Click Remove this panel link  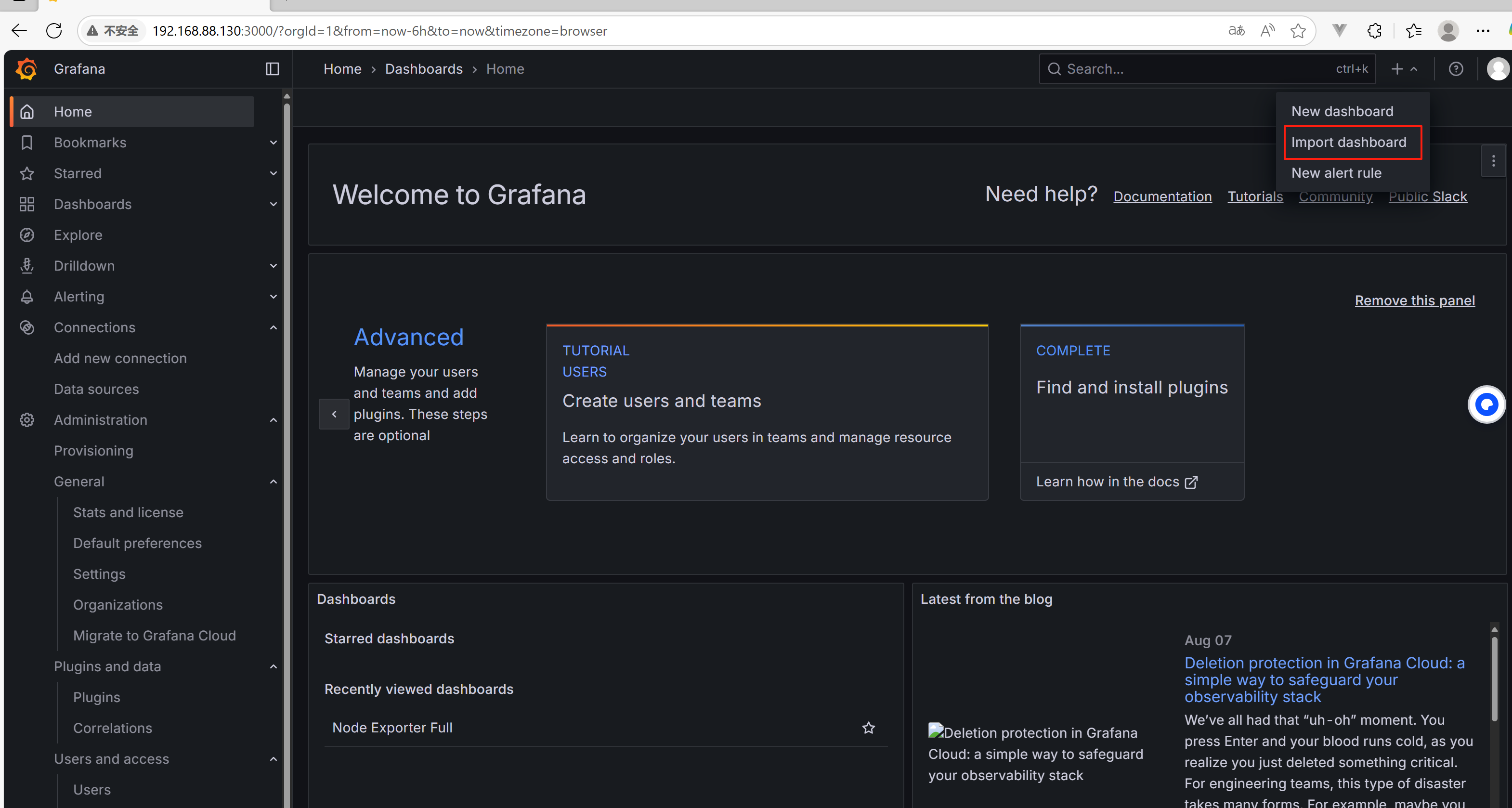tap(1415, 300)
